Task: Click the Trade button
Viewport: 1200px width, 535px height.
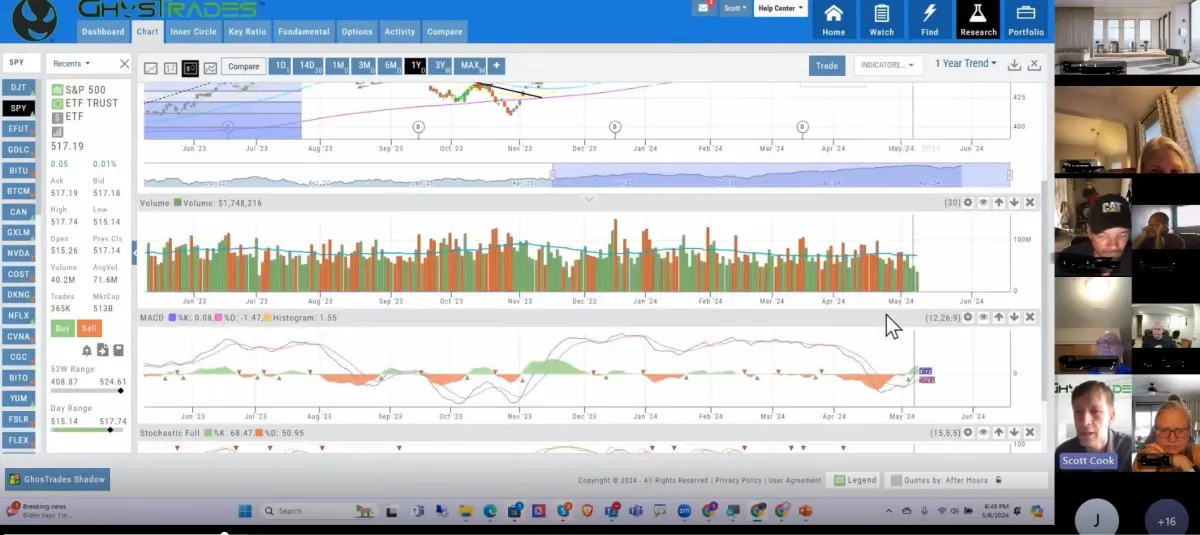Action: (x=826, y=65)
